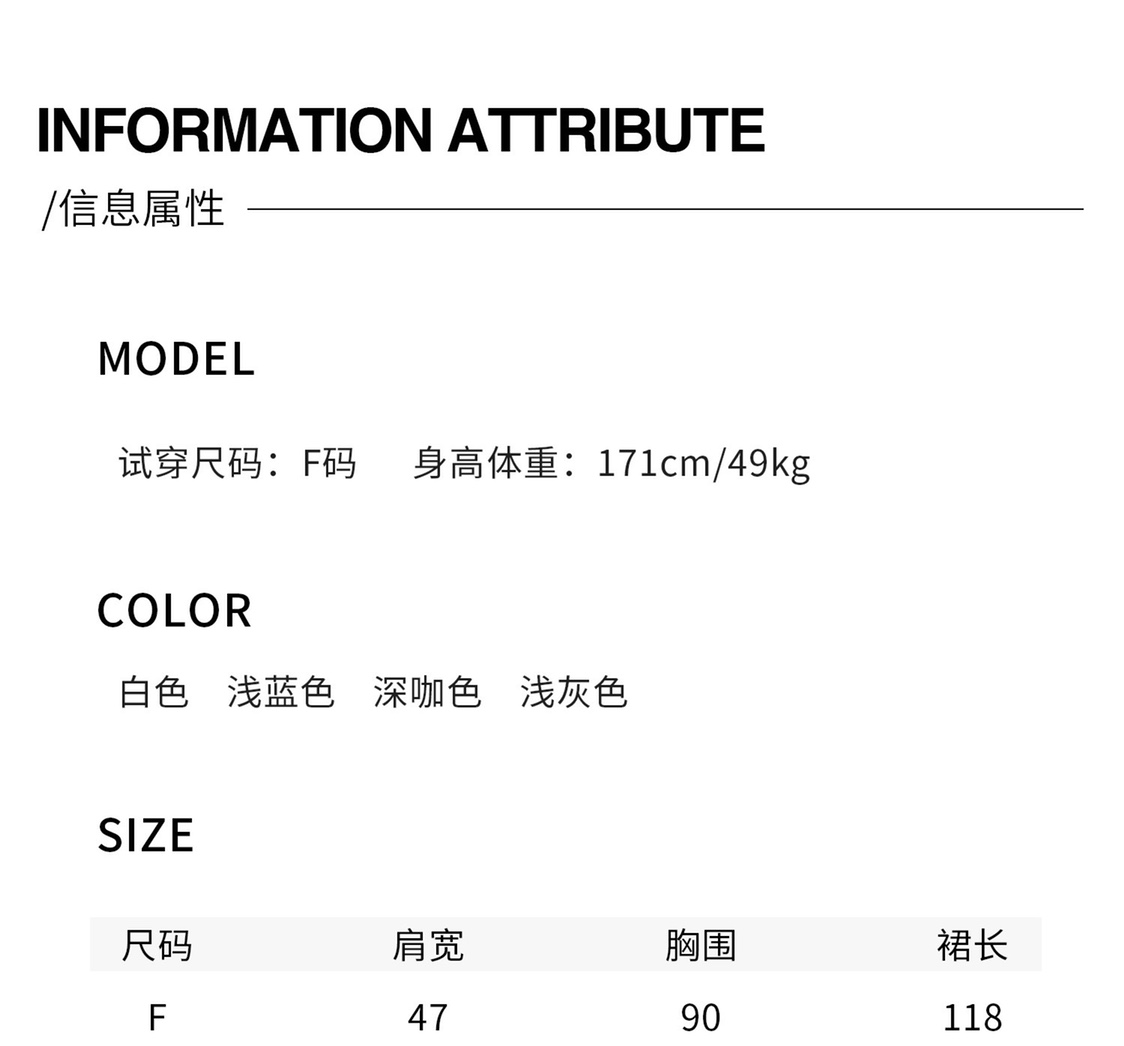The image size is (1124, 1046).
Task: Click the 裙长 column header
Action: click(x=972, y=945)
